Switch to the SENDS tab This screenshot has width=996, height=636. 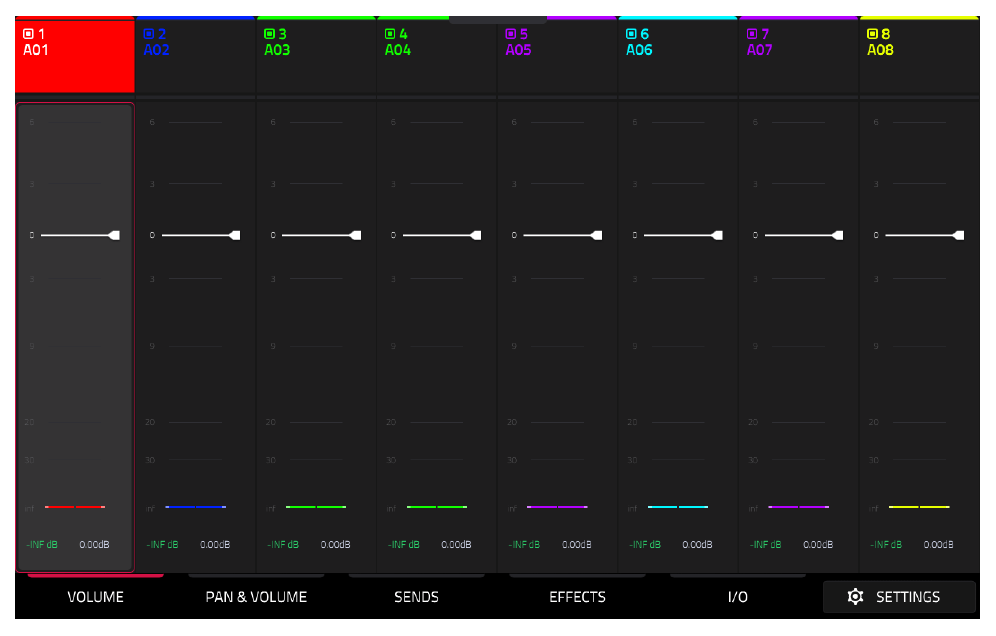click(x=417, y=597)
